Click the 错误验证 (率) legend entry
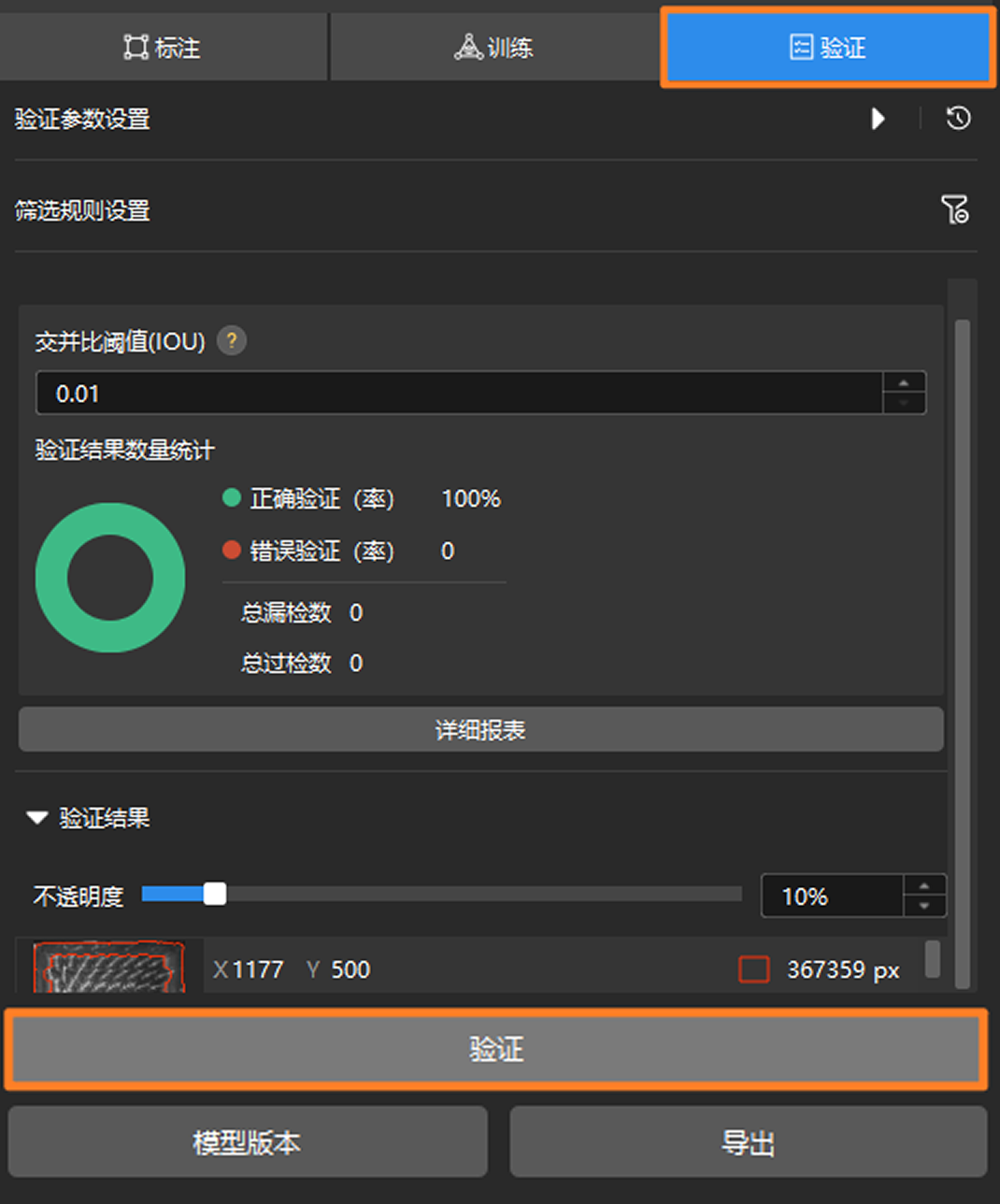The width and height of the screenshot is (1000, 1204). 308,551
